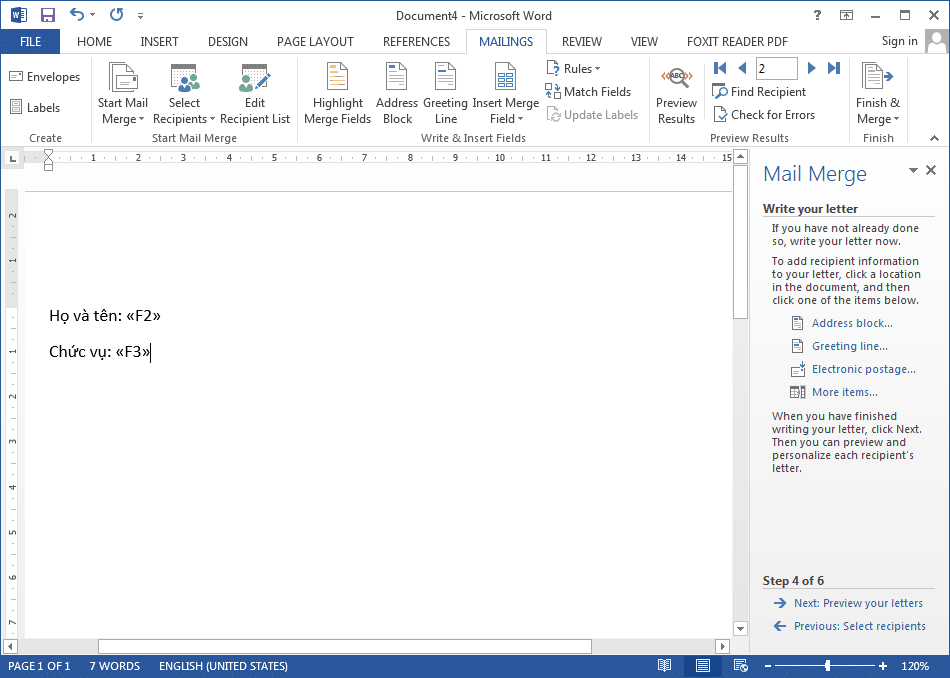This screenshot has width=950, height=678.
Task: Open Ribbon Display Options
Action: tap(846, 15)
